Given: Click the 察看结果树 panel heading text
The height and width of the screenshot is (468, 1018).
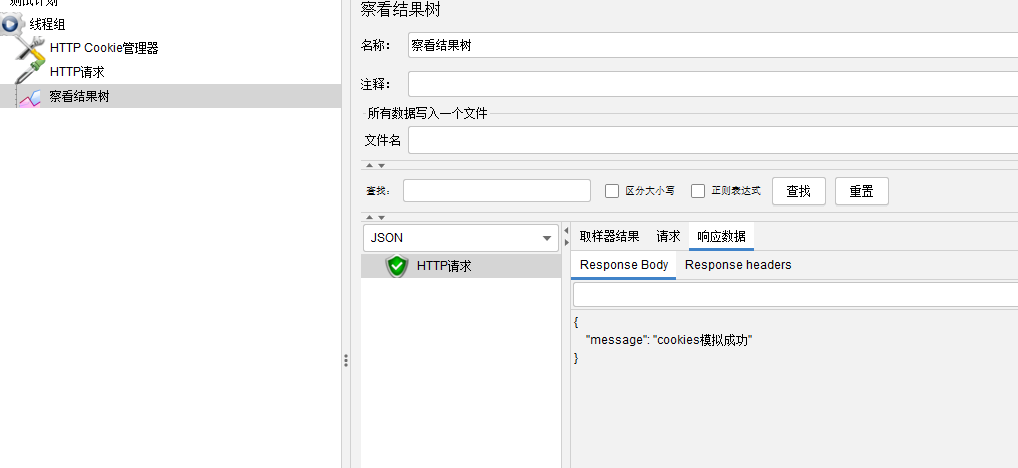Looking at the screenshot, I should pyautogui.click(x=401, y=10).
